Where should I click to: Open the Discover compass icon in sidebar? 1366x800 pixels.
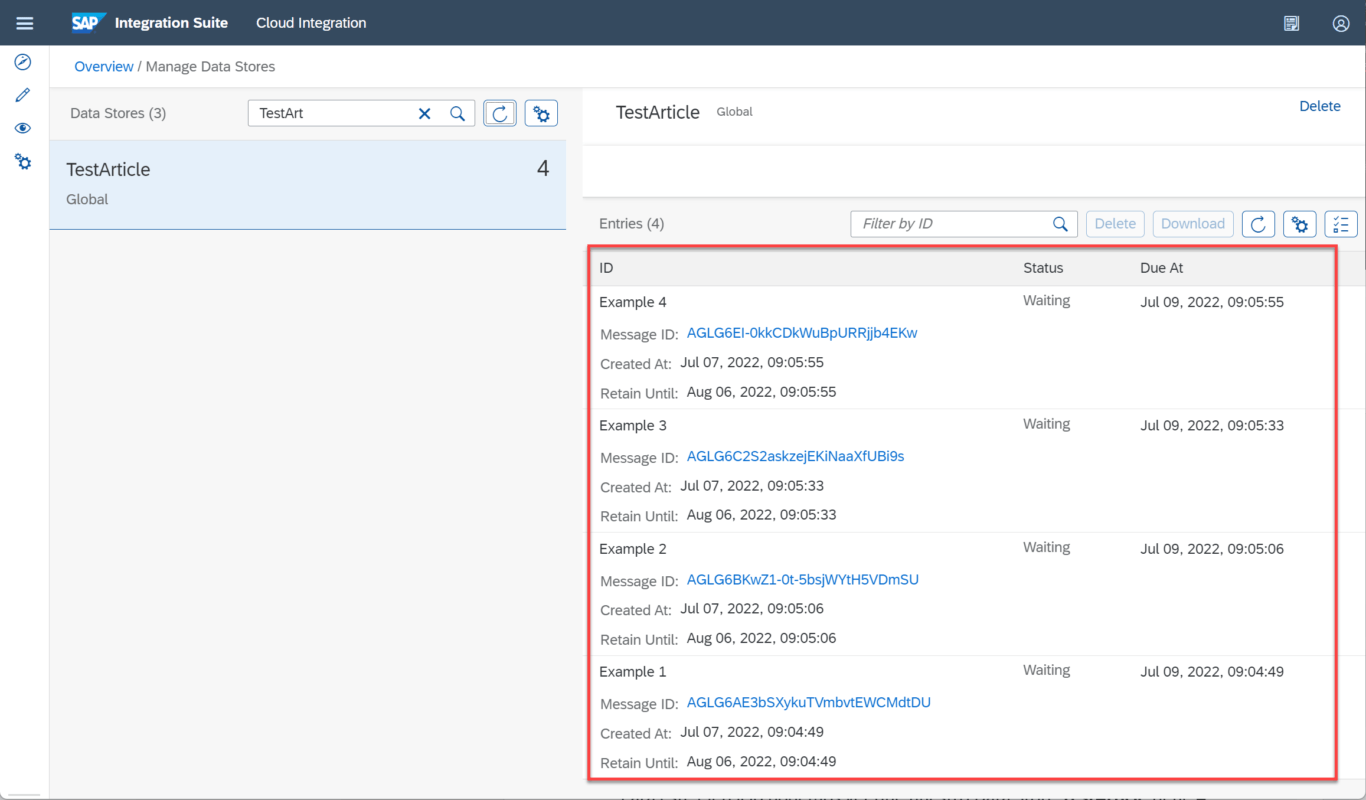click(x=23, y=62)
